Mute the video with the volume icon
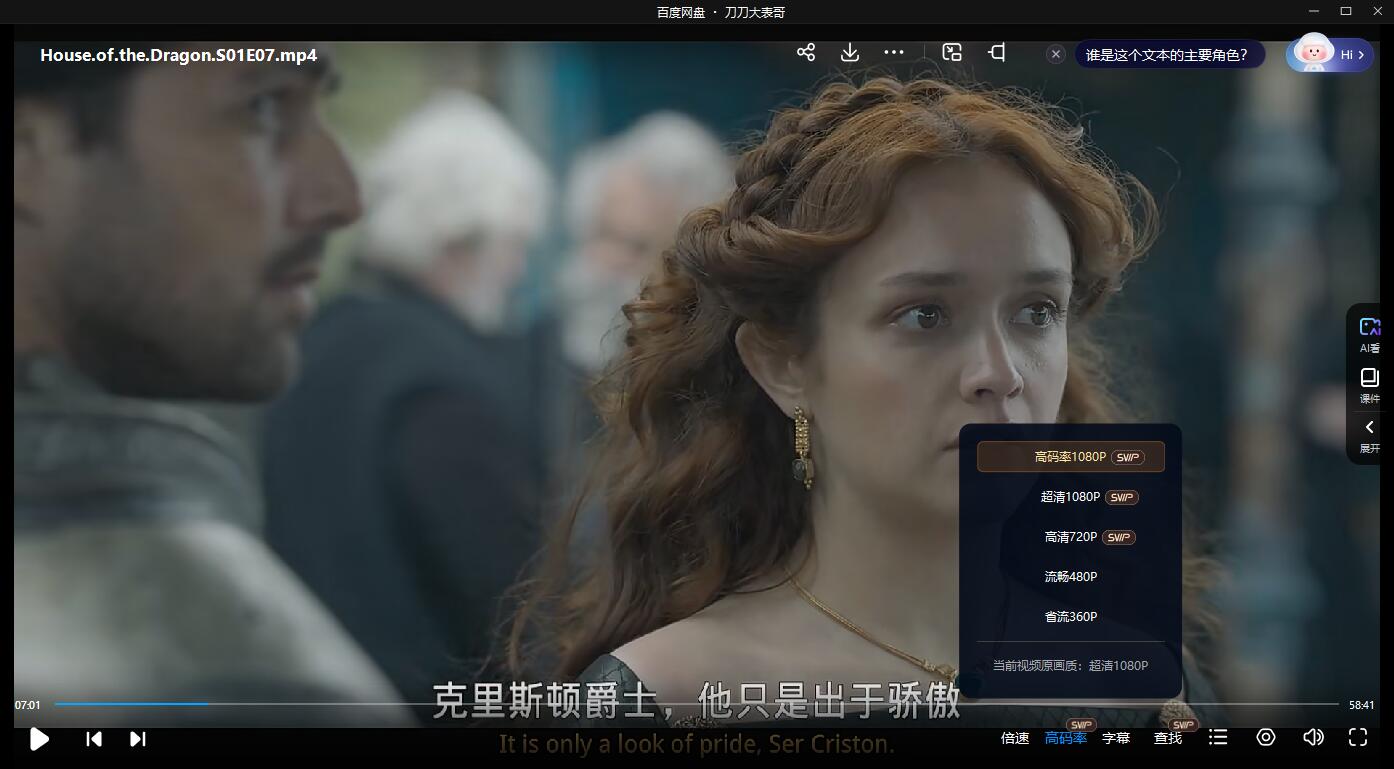 click(x=1313, y=737)
